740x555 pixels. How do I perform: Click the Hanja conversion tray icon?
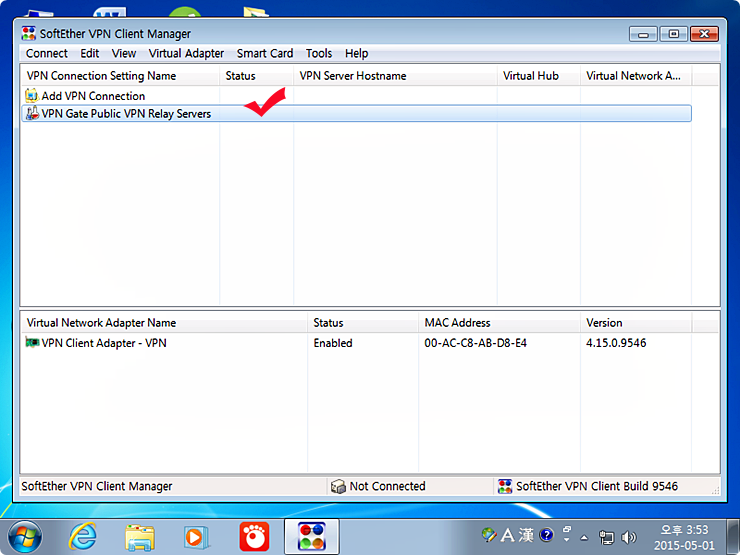click(526, 535)
